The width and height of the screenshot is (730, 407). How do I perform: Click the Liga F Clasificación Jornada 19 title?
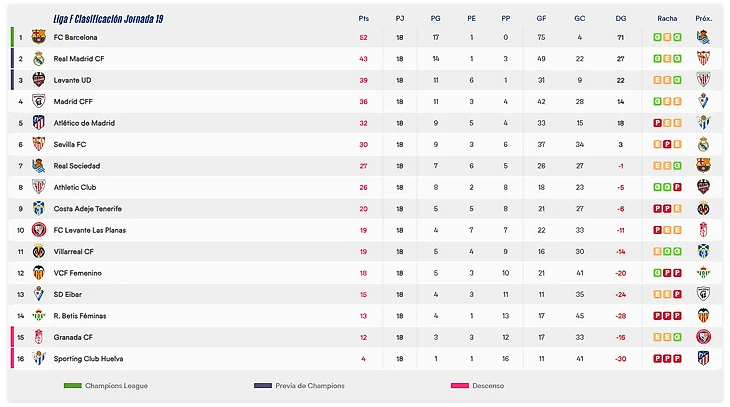click(x=106, y=18)
